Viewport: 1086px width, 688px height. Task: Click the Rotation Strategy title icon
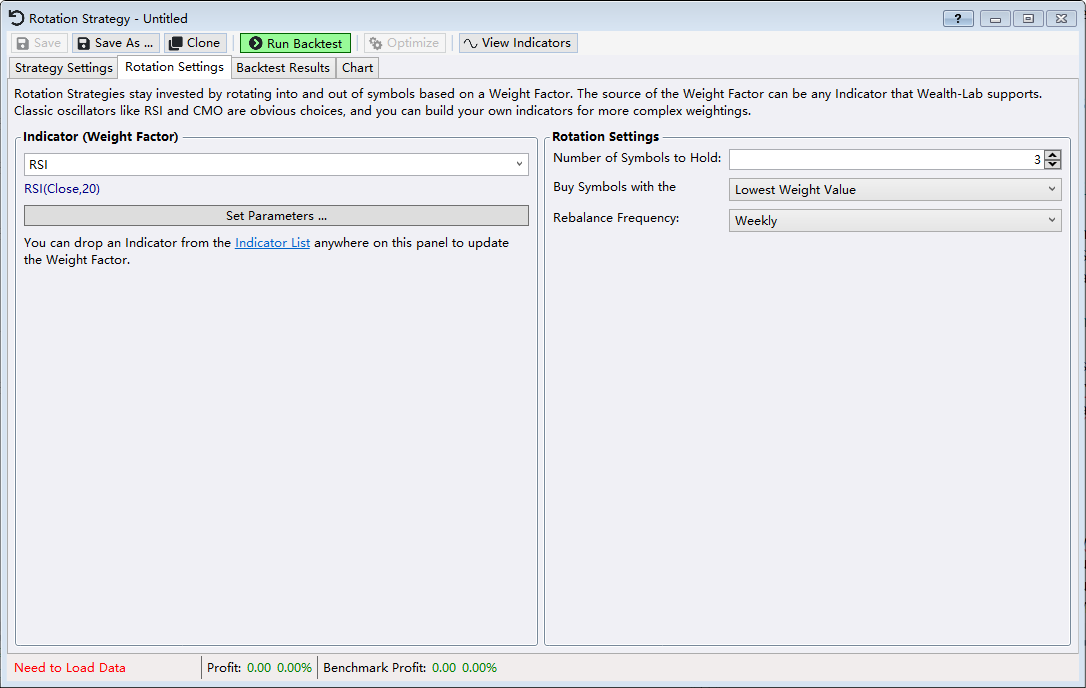(16, 18)
